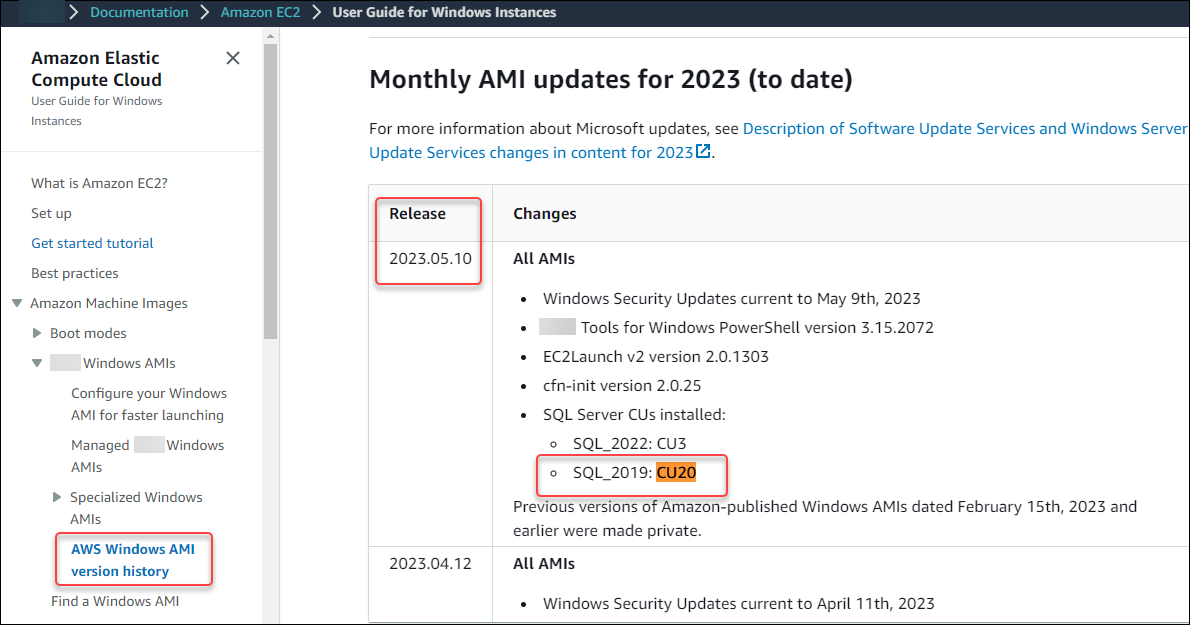Open "What is Amazon EC2?" in sidebar

pyautogui.click(x=99, y=183)
